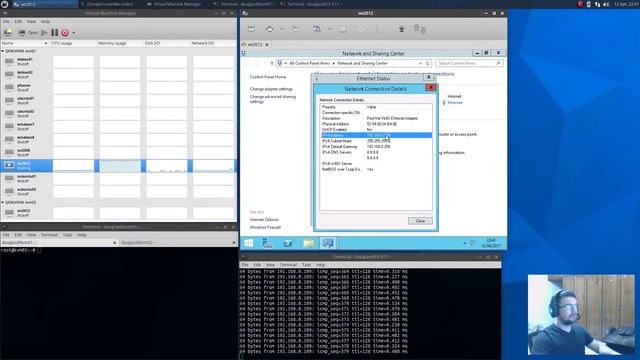
Task: Open Server Manager from Windows taskbar
Action: point(267,243)
